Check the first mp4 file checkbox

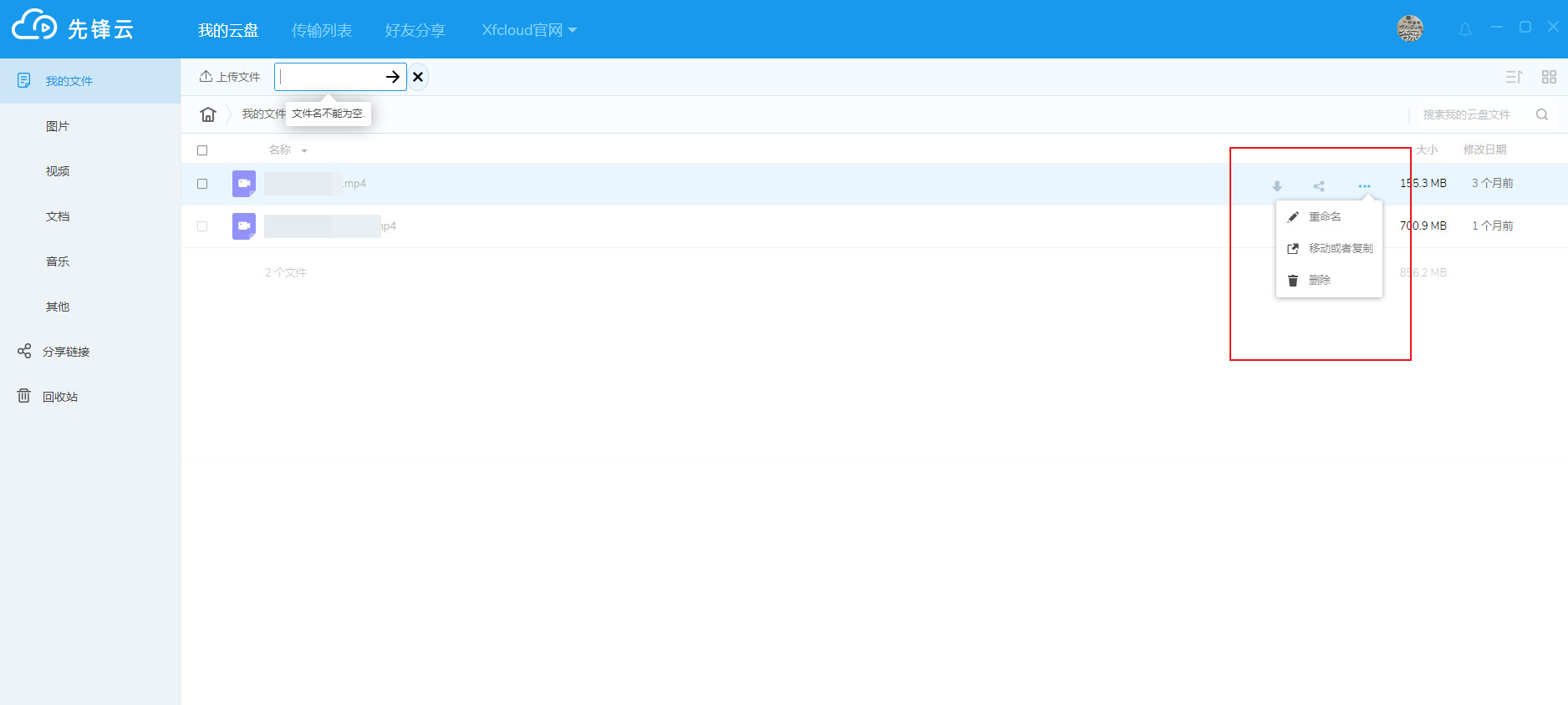[x=202, y=184]
